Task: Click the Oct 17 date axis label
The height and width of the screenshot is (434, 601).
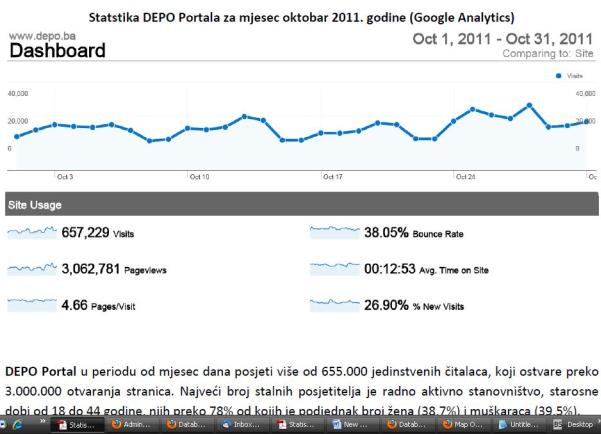Action: [333, 177]
